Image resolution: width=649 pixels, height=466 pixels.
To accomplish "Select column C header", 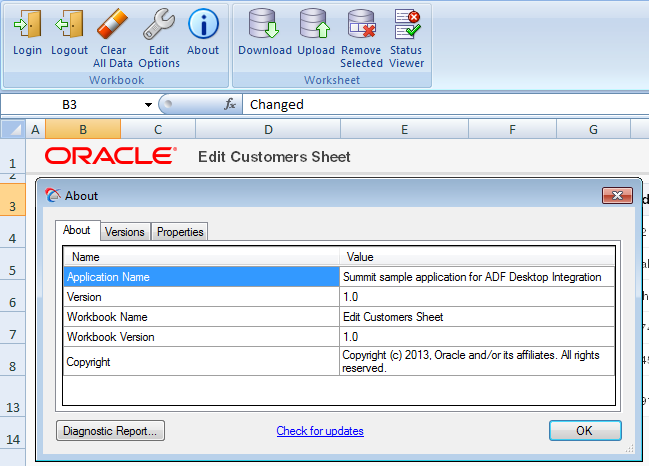I will point(158,130).
